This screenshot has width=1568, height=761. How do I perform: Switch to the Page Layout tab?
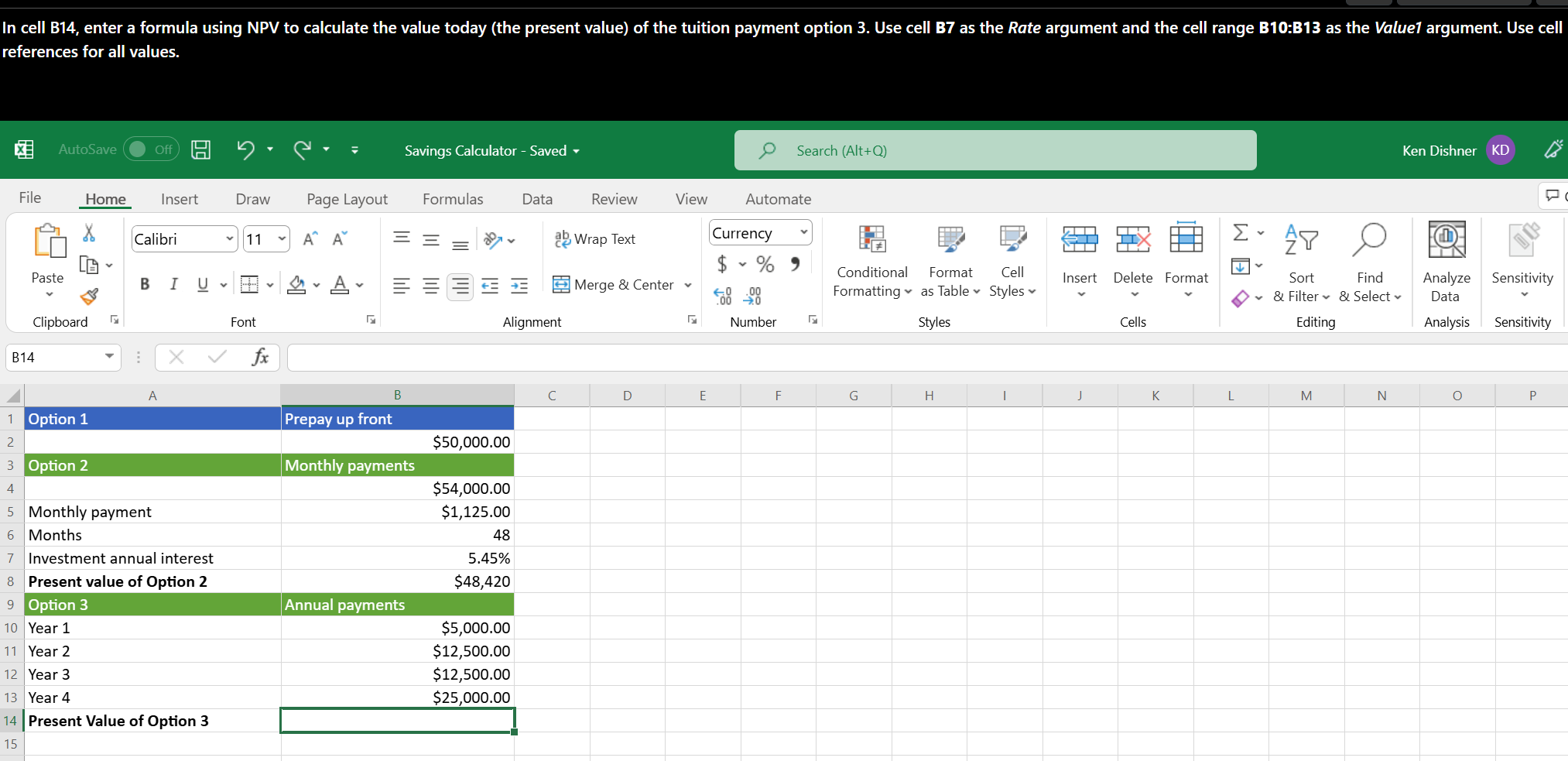pyautogui.click(x=347, y=199)
